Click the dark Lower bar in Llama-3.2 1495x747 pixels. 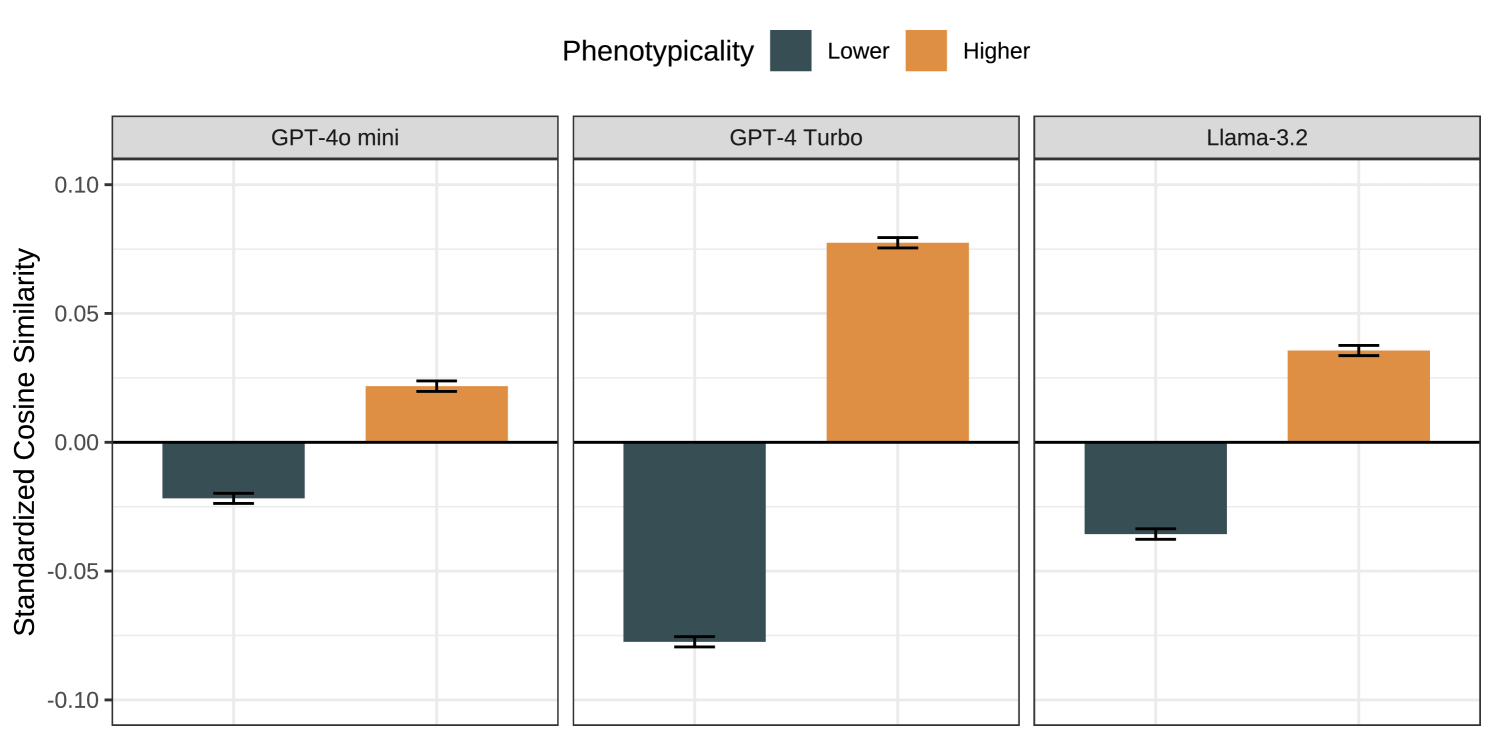pyautogui.click(x=1155, y=487)
